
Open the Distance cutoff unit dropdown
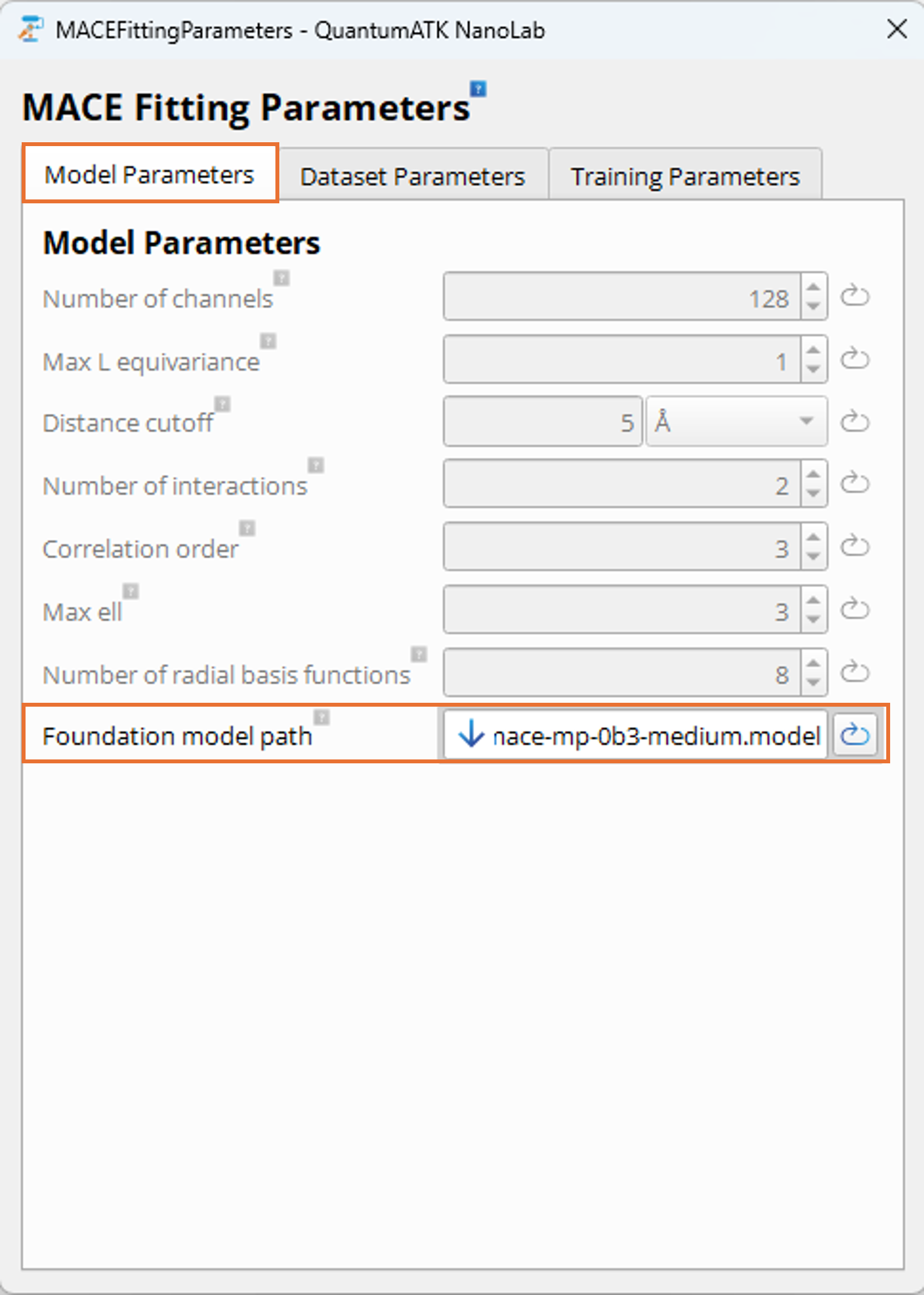(x=736, y=421)
